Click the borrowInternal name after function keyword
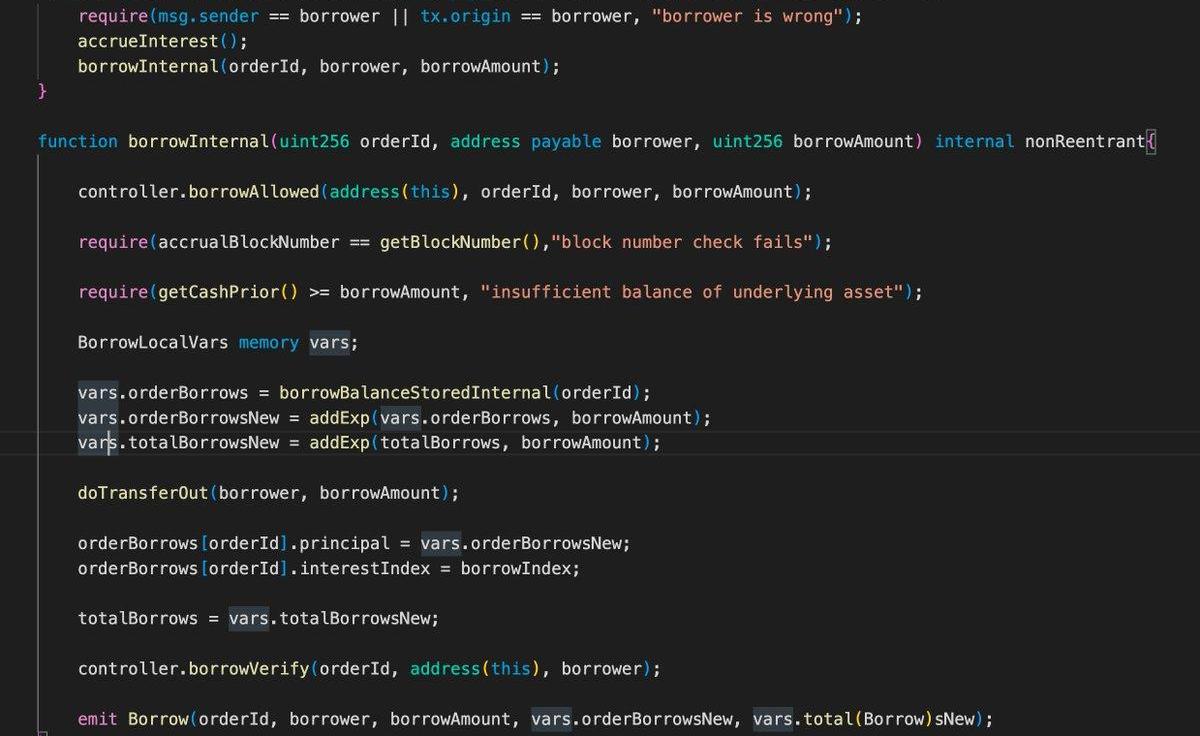The width and height of the screenshot is (1200, 736). coord(198,141)
